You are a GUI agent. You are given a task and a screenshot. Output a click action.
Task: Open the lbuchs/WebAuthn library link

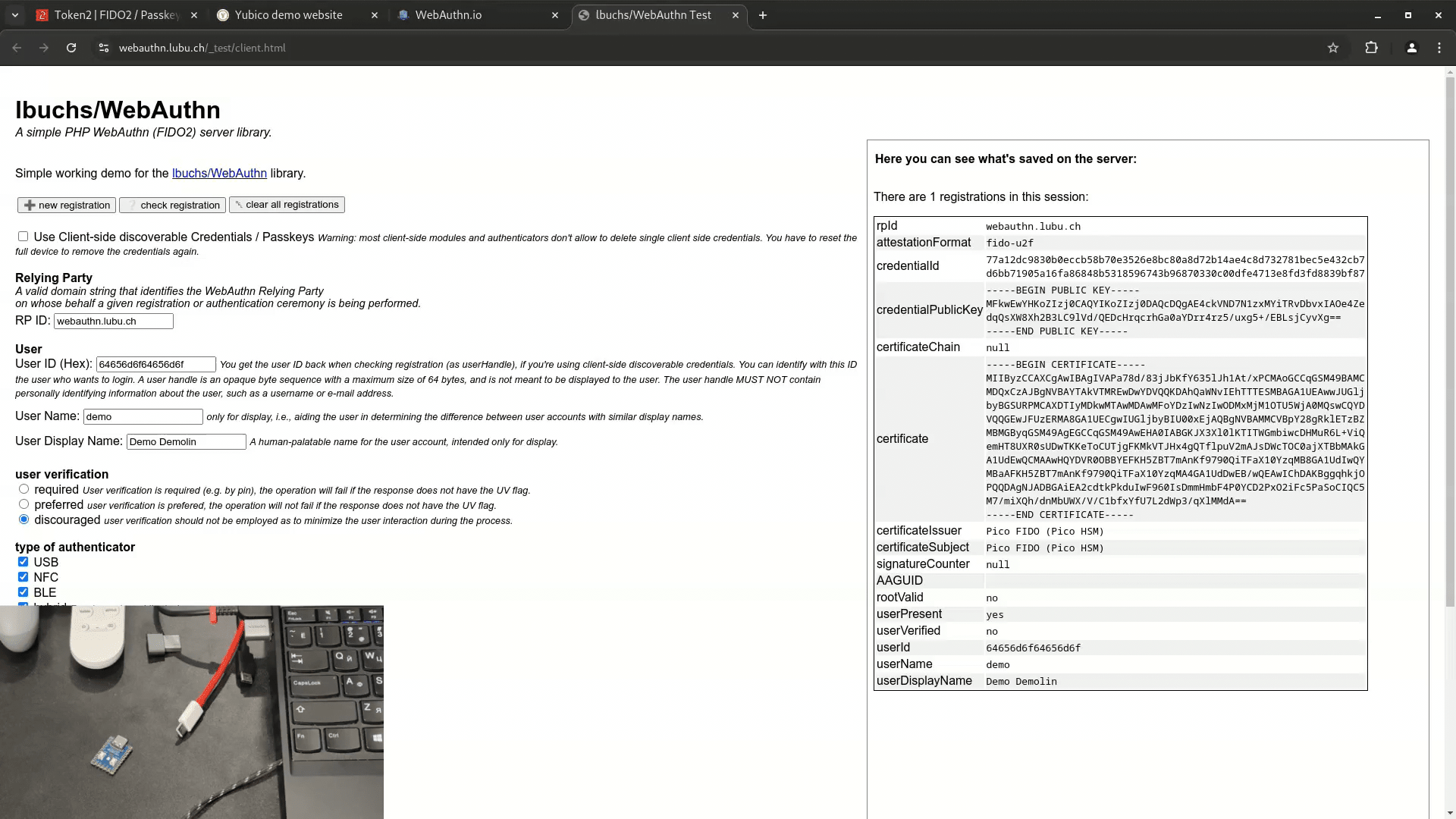[219, 174]
